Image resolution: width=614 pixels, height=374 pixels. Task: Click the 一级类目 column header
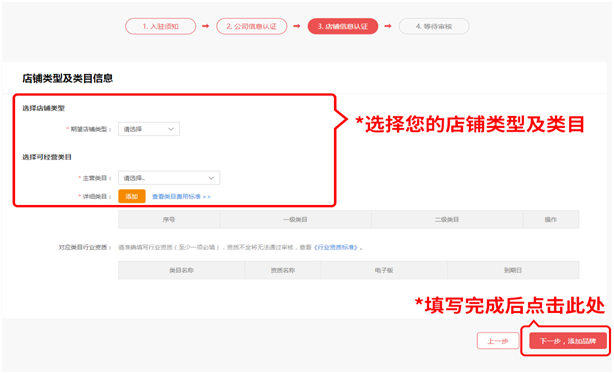point(295,220)
